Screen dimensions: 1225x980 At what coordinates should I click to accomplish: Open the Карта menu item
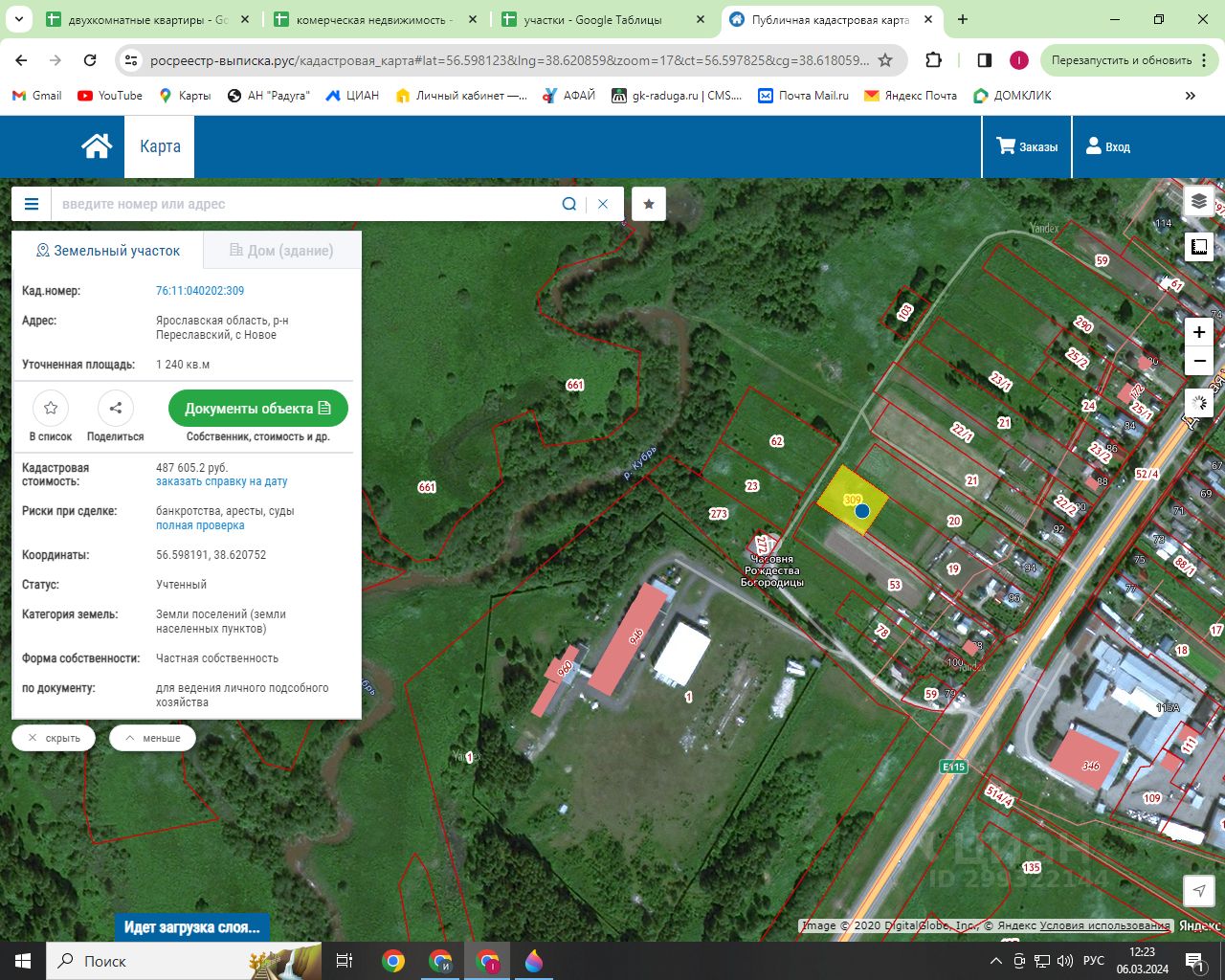(x=159, y=145)
